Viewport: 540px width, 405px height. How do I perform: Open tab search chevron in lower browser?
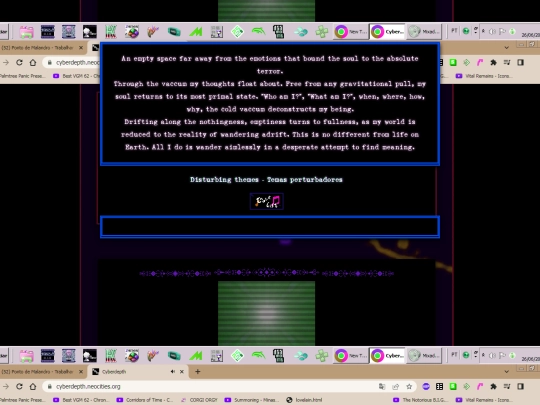506,372
